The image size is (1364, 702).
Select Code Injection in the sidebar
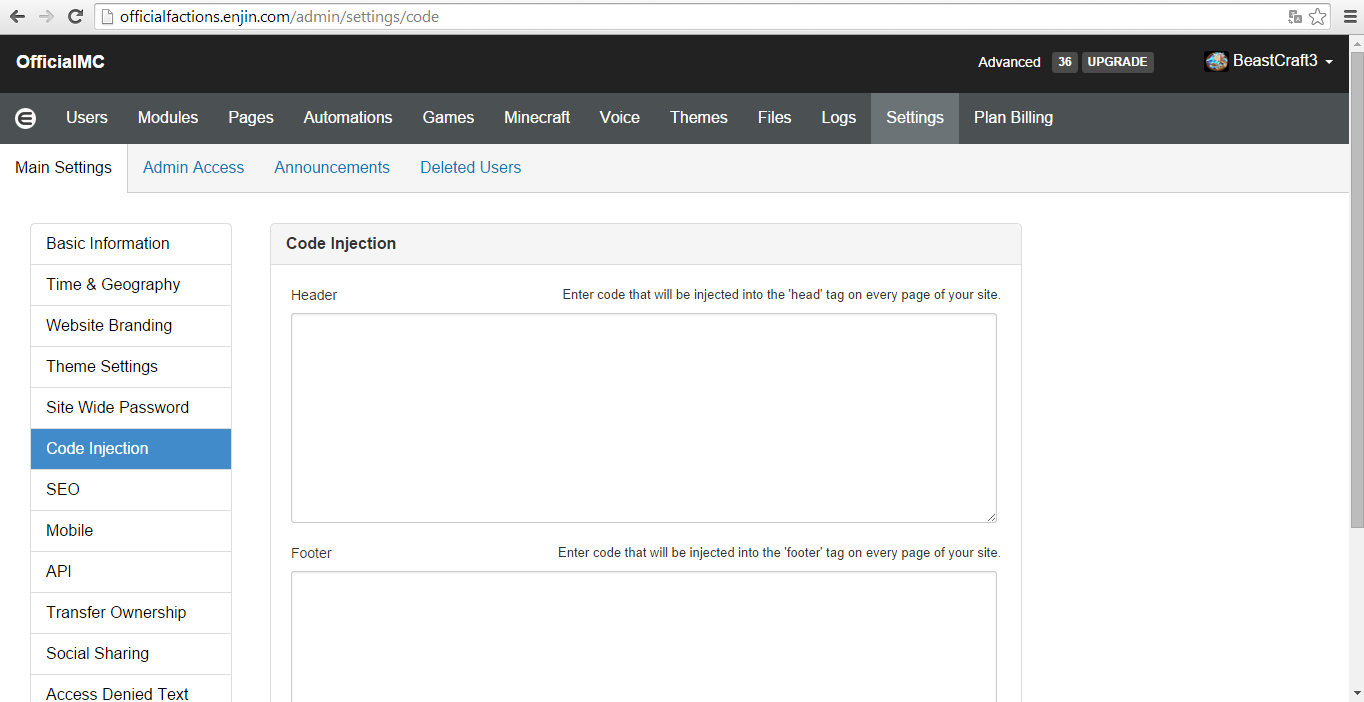tap(131, 449)
